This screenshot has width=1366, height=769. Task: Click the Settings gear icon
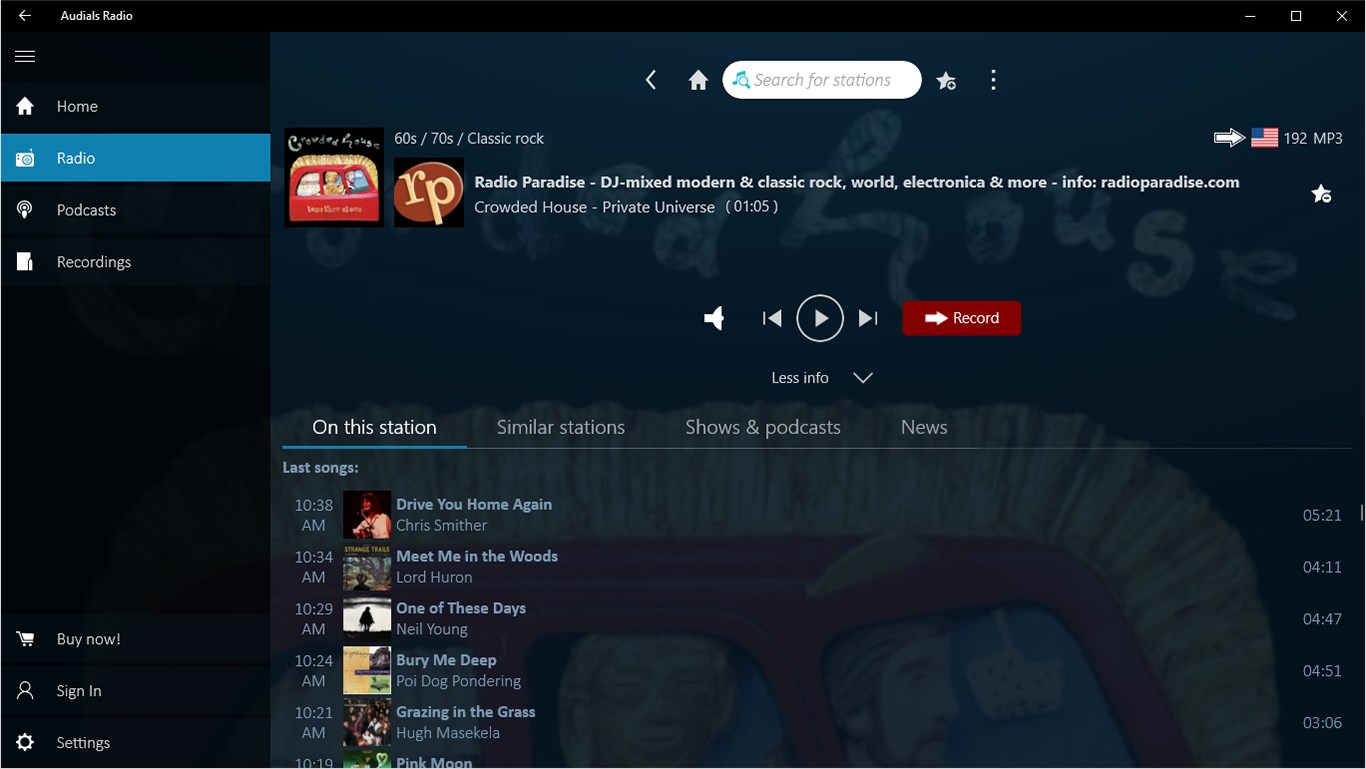tap(25, 743)
